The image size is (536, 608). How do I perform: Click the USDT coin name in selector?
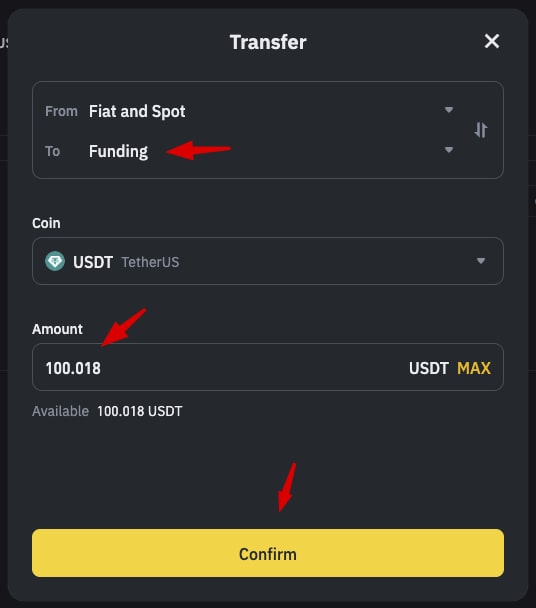[93, 262]
